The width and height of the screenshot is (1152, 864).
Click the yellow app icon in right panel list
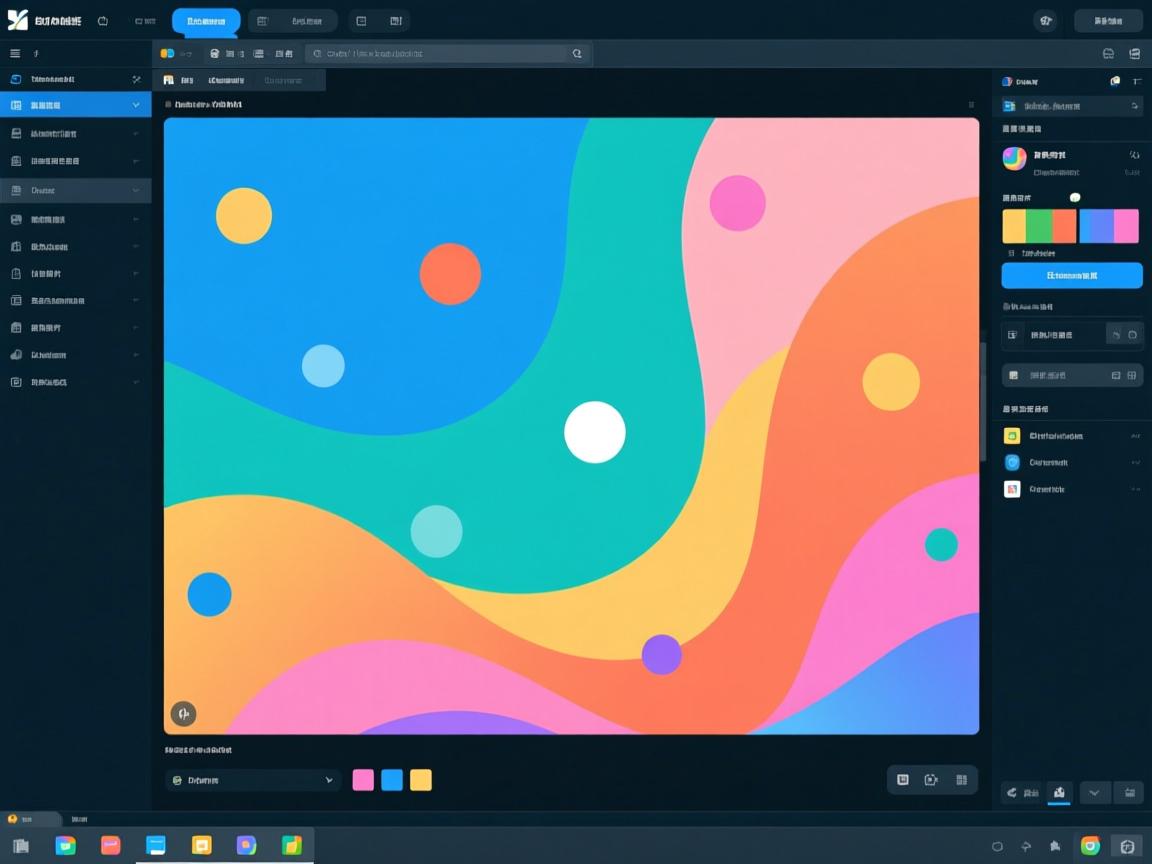(x=1012, y=436)
